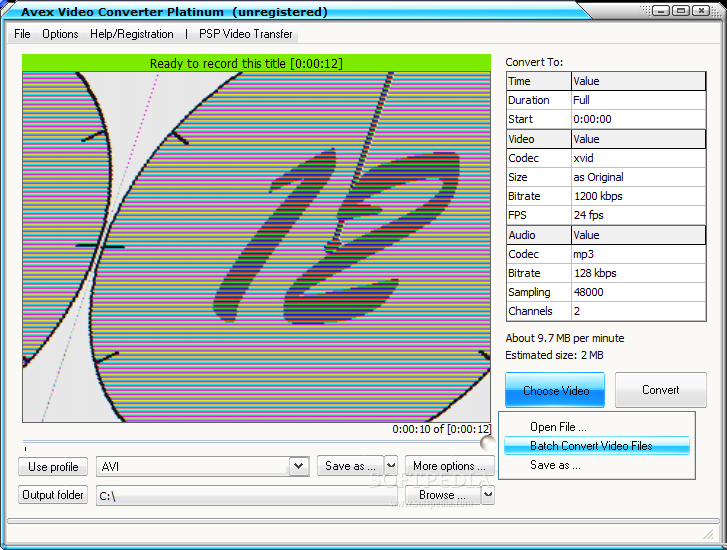Open PSP Video Transfer menu
Image resolution: width=727 pixels, height=550 pixels.
coord(245,34)
